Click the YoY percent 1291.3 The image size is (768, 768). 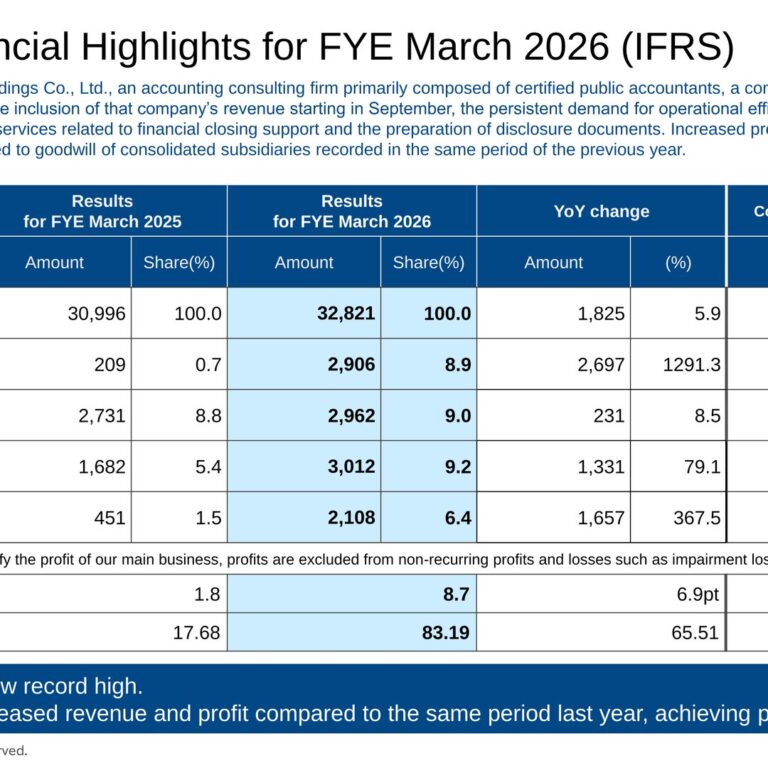point(692,365)
